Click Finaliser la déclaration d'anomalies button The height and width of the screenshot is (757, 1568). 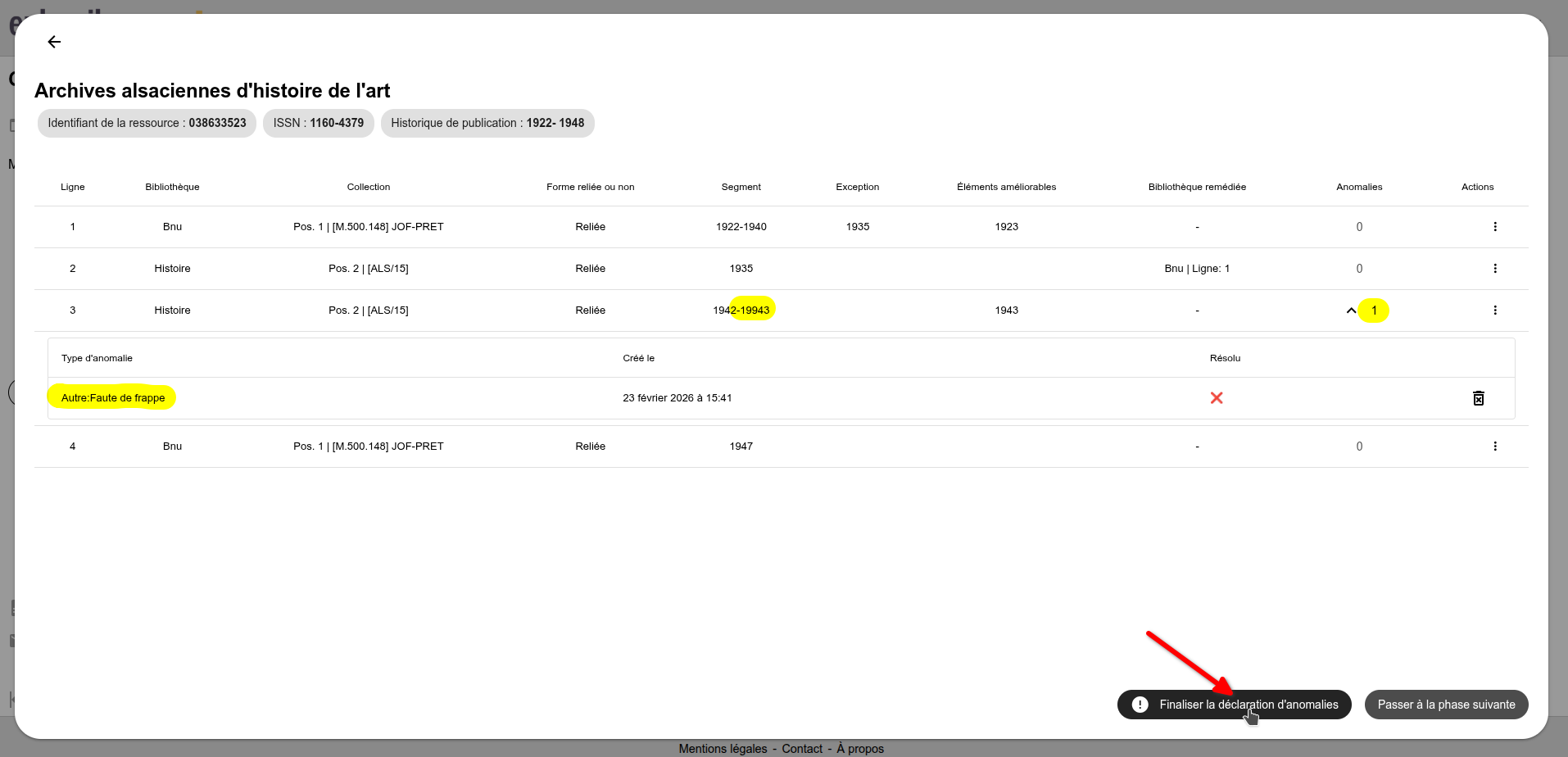coord(1234,705)
